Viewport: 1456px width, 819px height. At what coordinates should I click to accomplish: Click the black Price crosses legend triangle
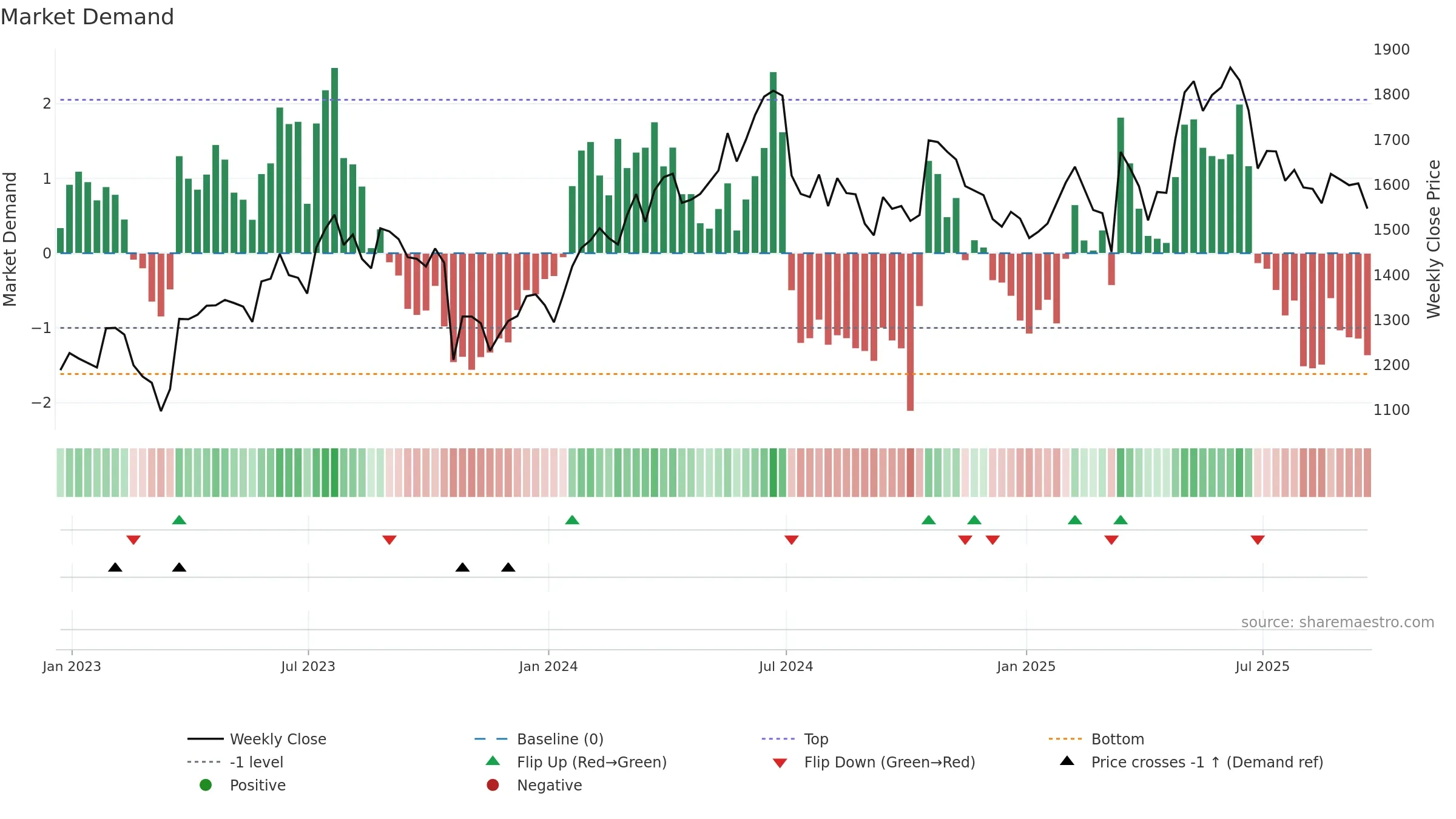tap(1067, 761)
